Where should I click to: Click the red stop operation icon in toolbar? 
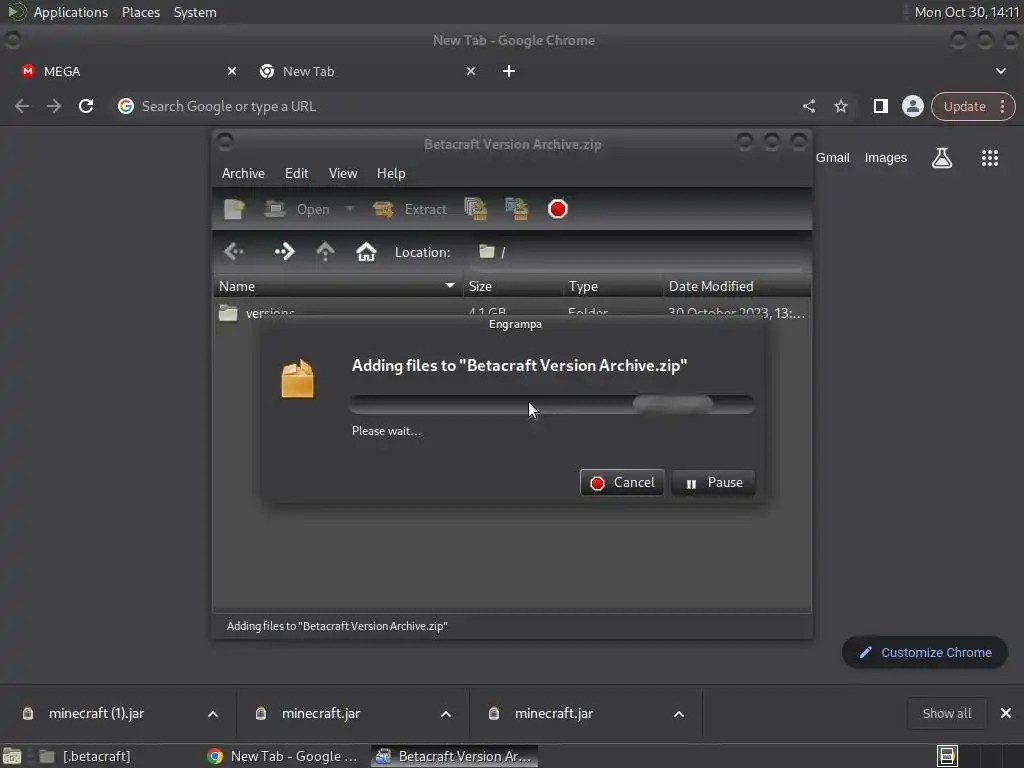click(558, 209)
